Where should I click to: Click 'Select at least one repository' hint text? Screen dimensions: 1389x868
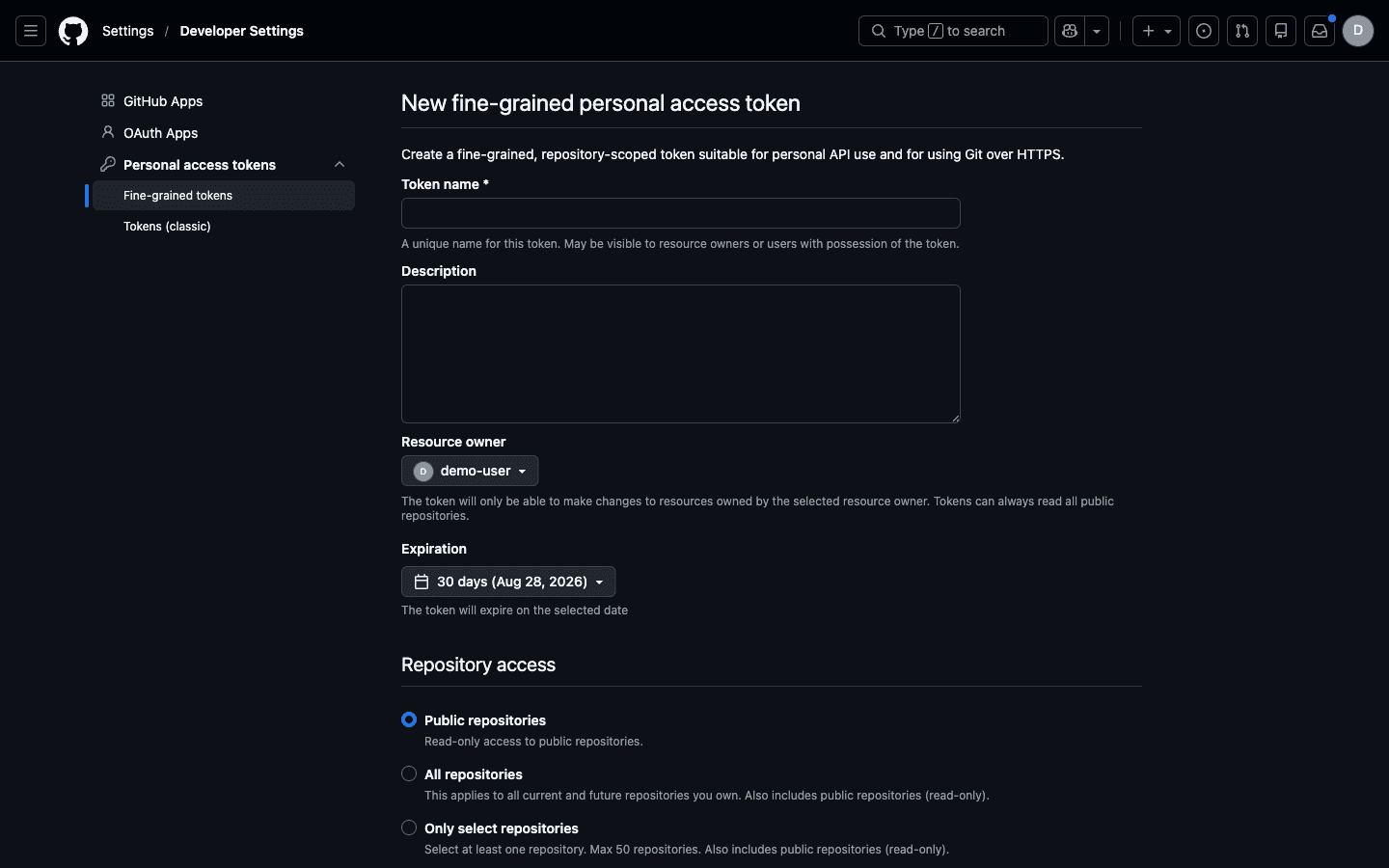pos(687,850)
